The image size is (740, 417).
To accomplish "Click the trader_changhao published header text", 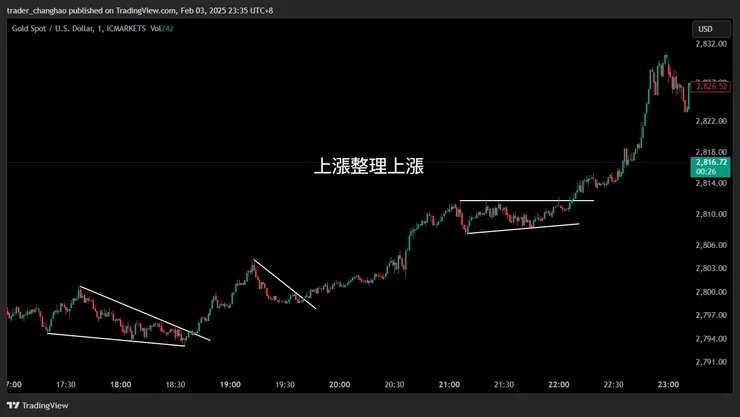I will coord(140,10).
